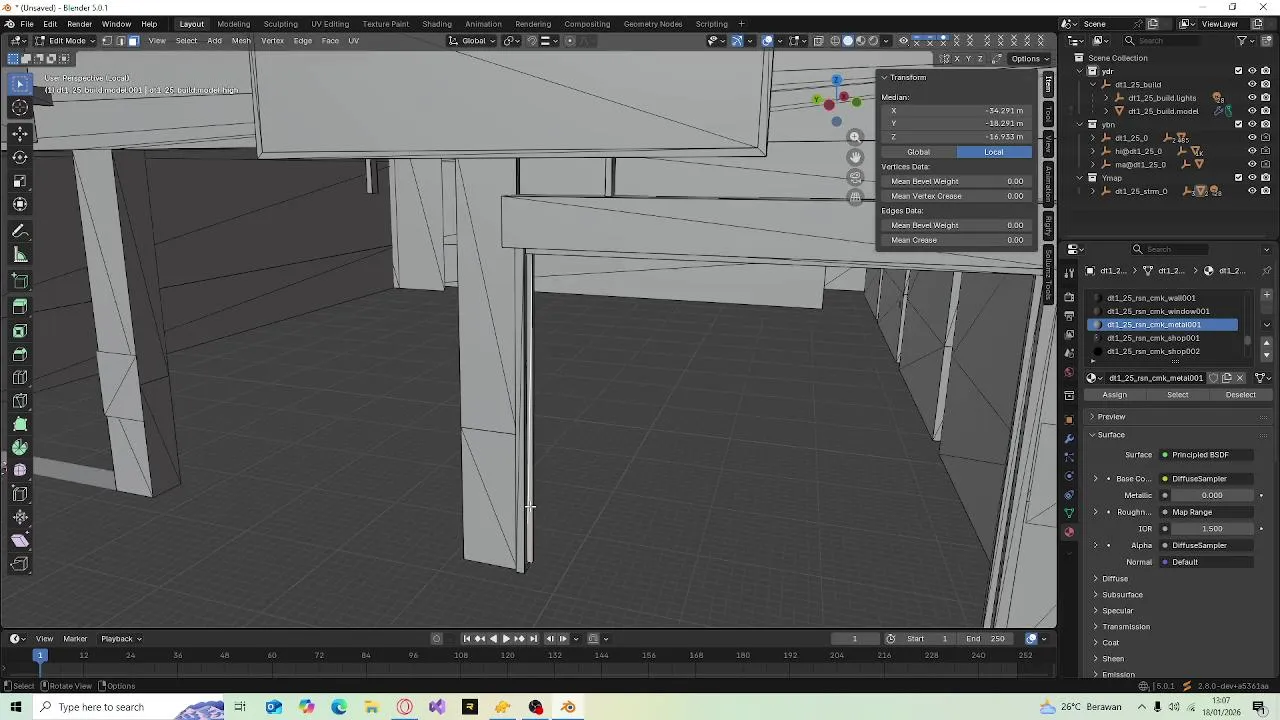This screenshot has width=1280, height=720.
Task: Adjust the Metallic value slider
Action: (x=1211, y=495)
